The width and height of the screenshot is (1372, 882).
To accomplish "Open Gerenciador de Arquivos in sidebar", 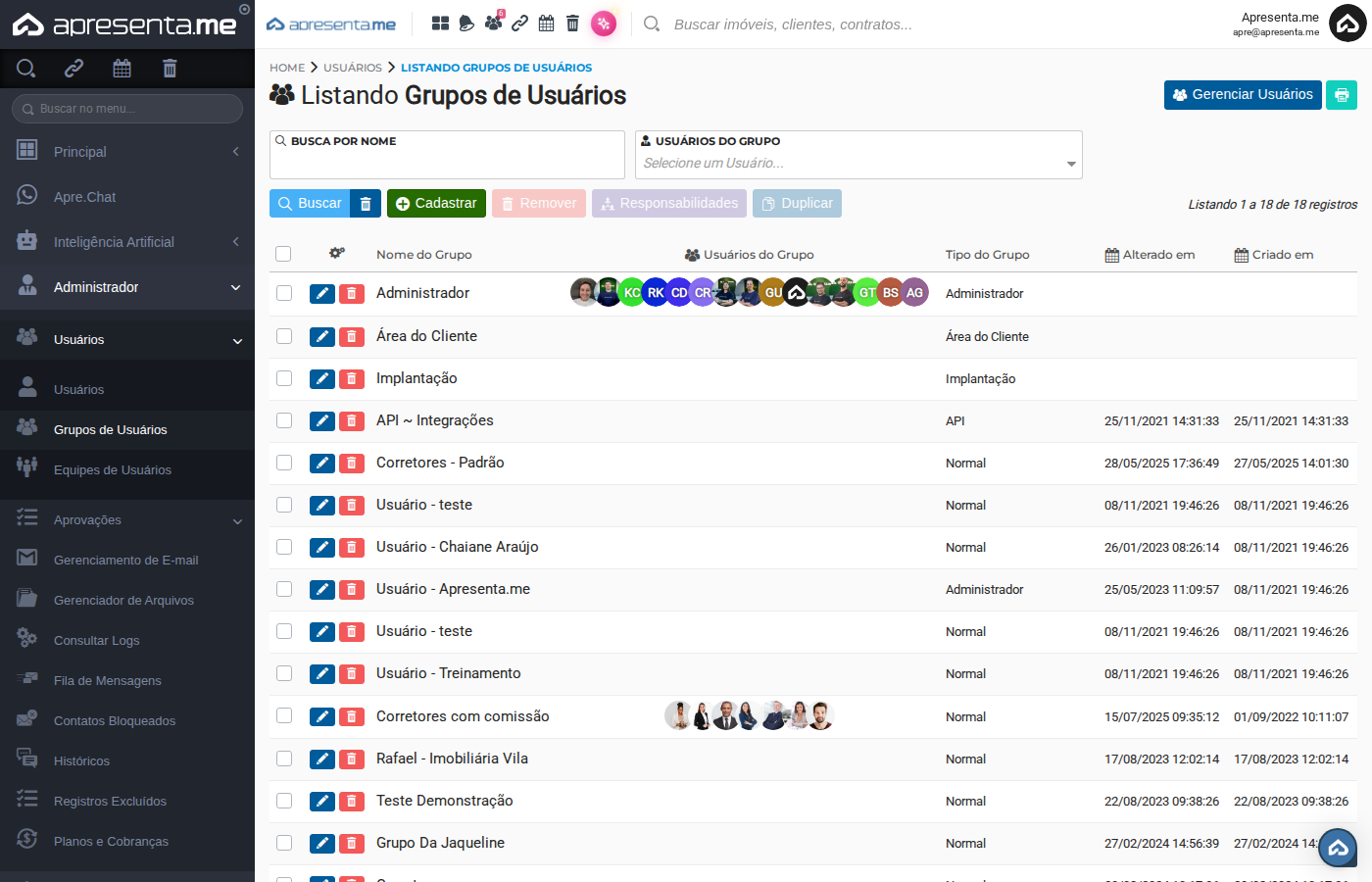I will coord(127,601).
